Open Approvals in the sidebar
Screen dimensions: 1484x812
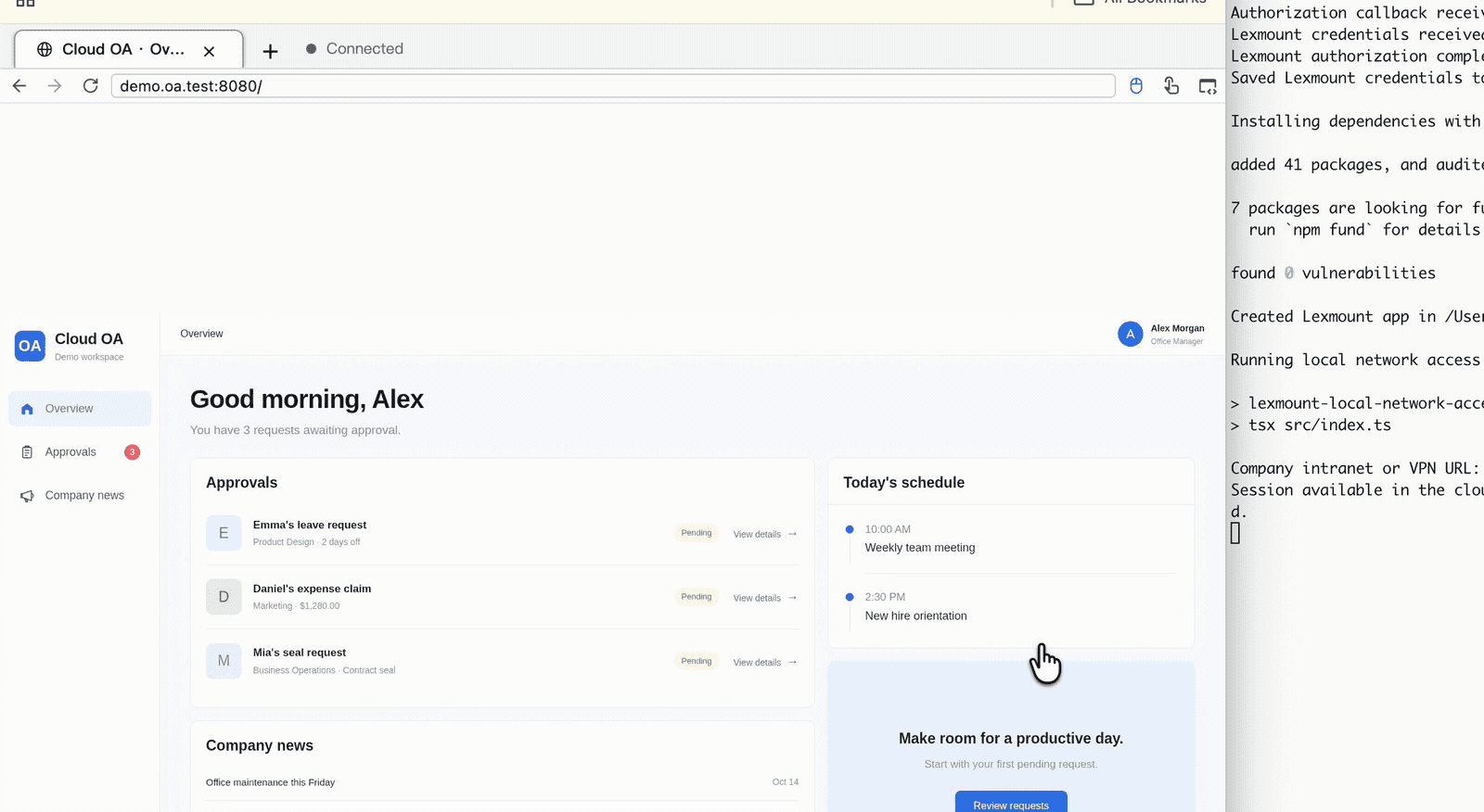[x=80, y=452]
